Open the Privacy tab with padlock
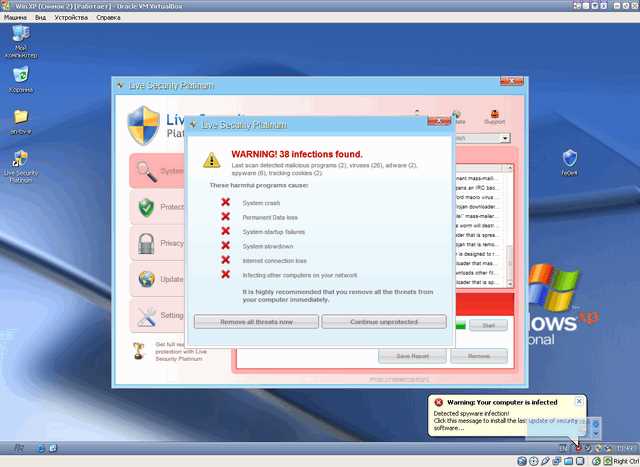Image resolution: width=640 pixels, height=467 pixels. (158, 243)
